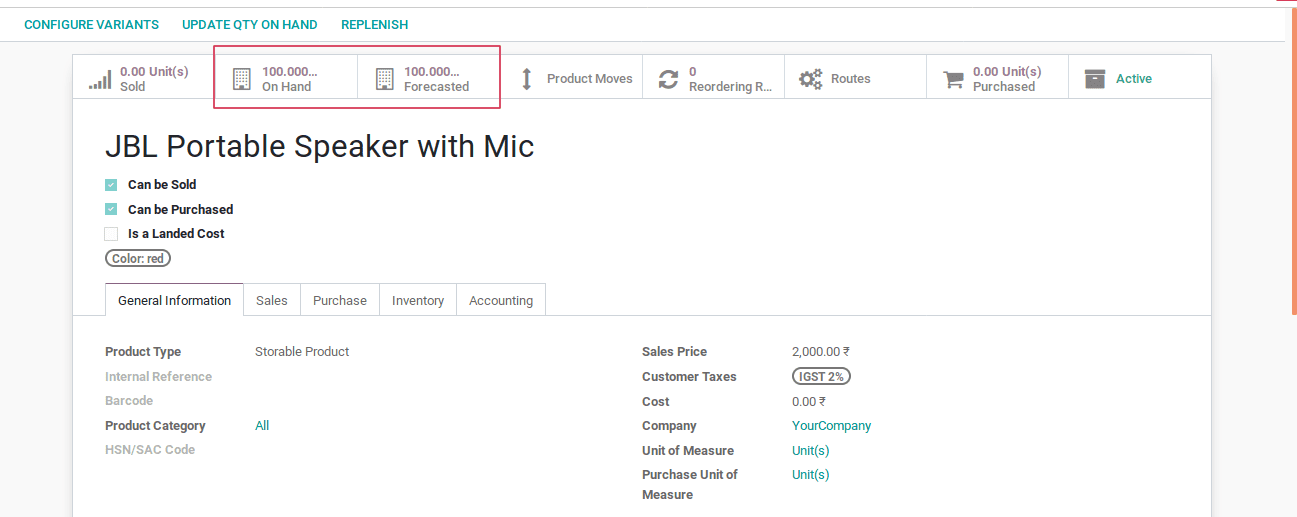Open the YourCompany link
1297x517 pixels.
831,426
